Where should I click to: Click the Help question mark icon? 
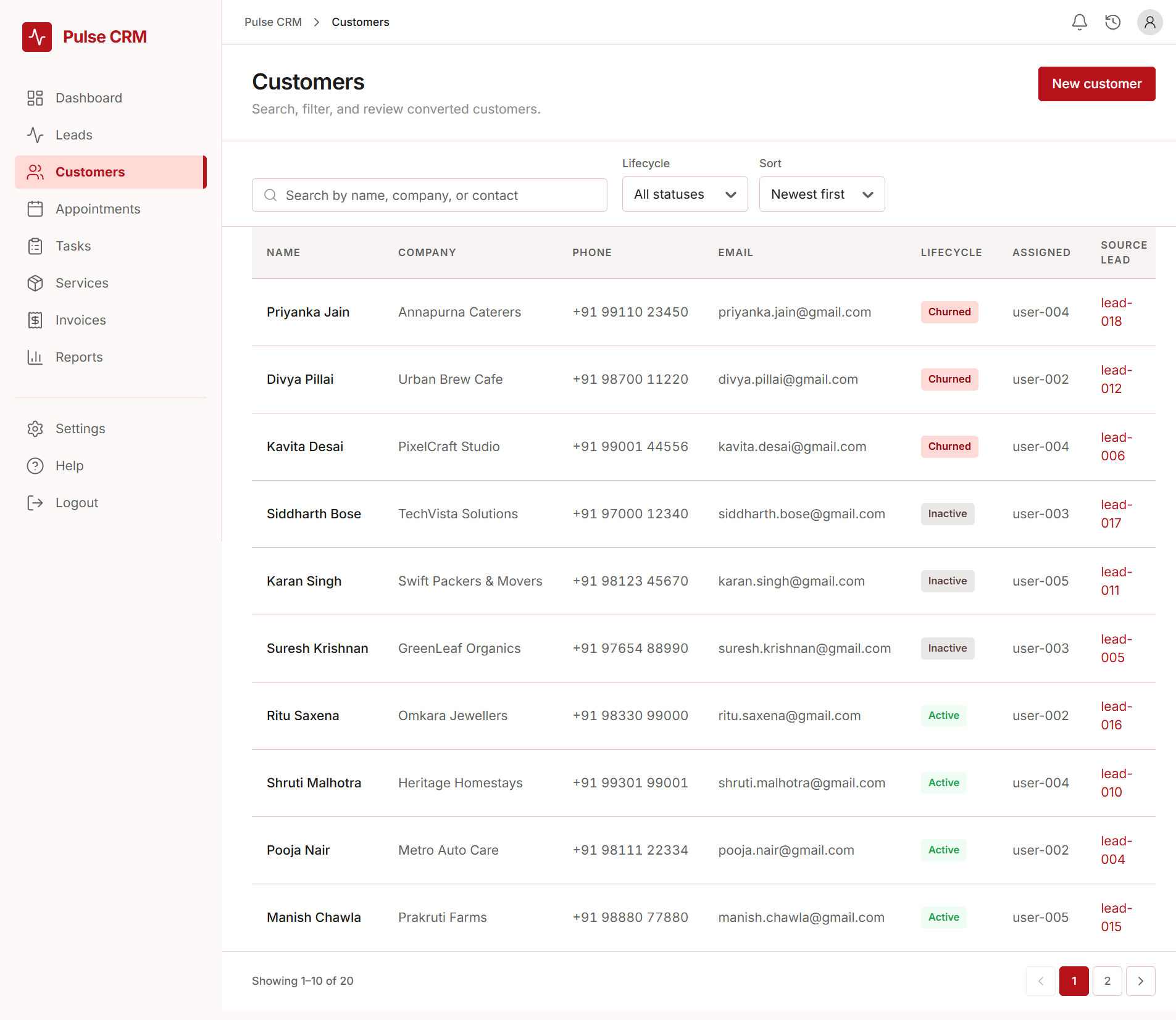coord(35,466)
